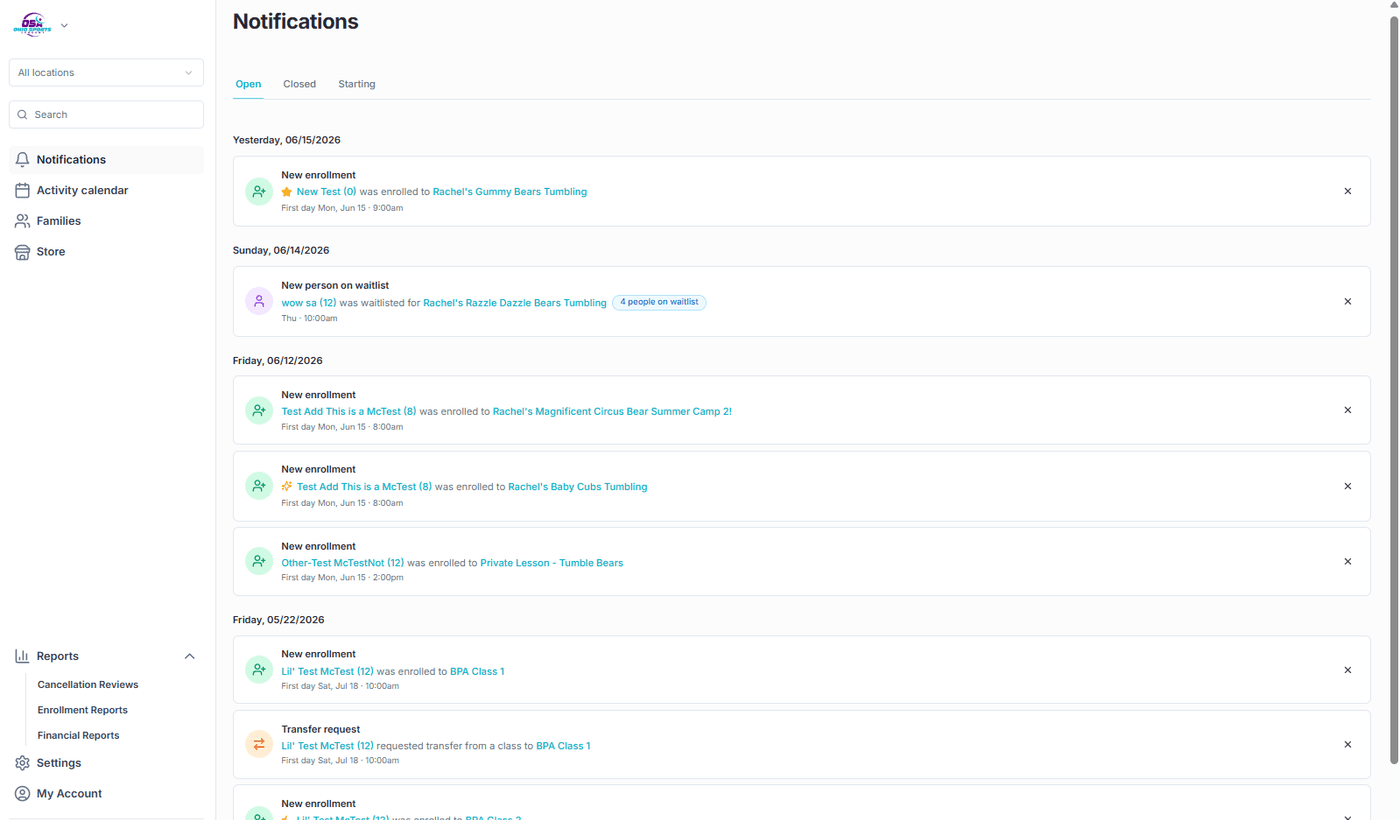Dismiss the Lil' Test McTest transfer request

1347,744
